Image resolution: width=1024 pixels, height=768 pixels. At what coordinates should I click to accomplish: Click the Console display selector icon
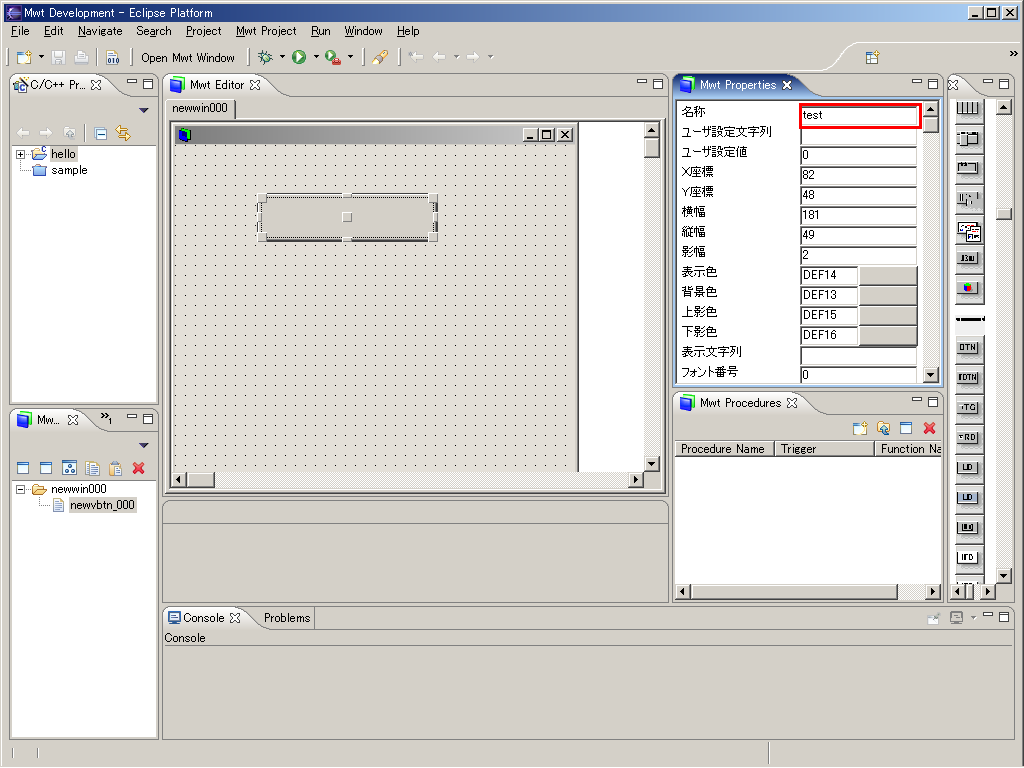pos(956,617)
